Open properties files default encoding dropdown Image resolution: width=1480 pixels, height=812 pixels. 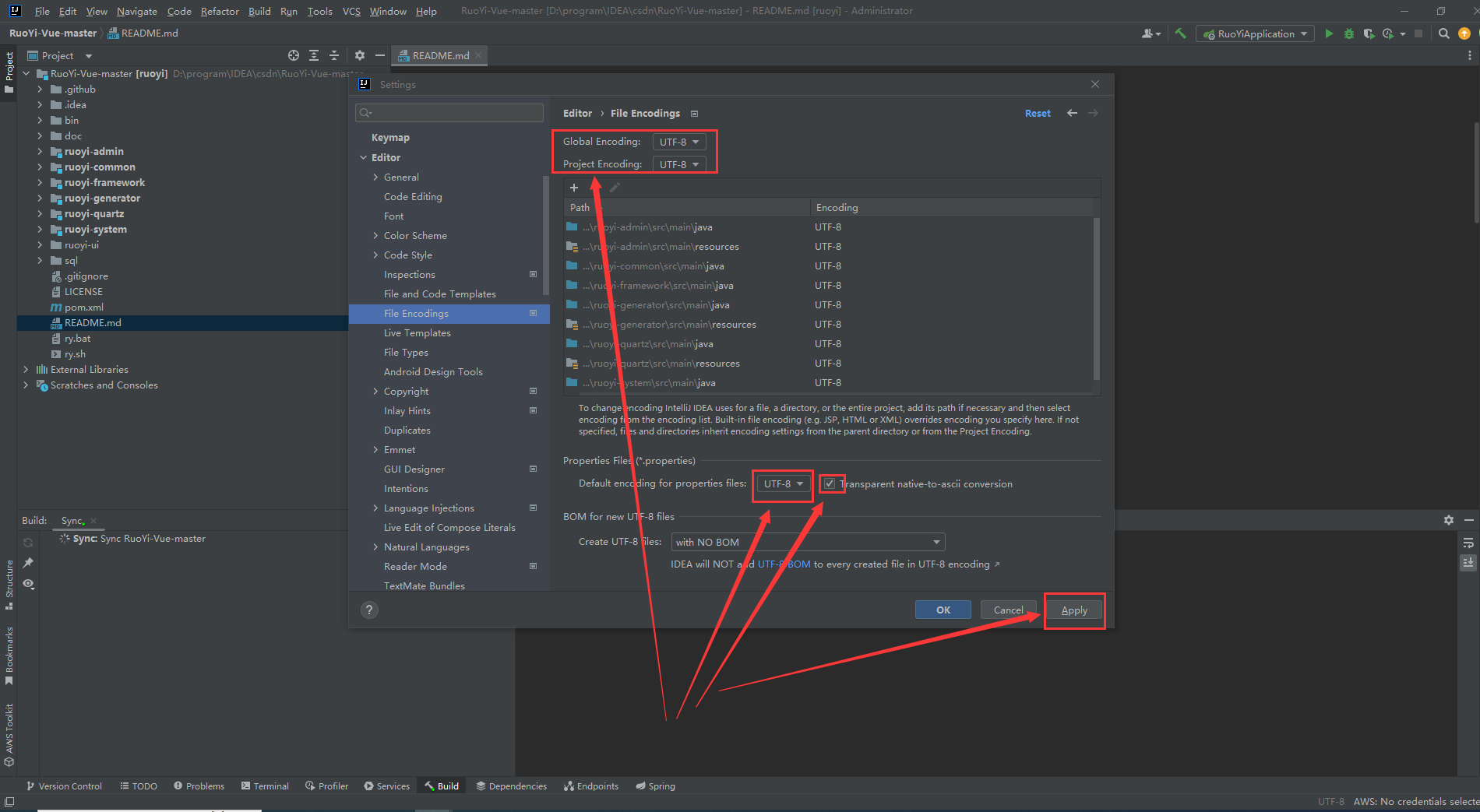click(x=783, y=483)
